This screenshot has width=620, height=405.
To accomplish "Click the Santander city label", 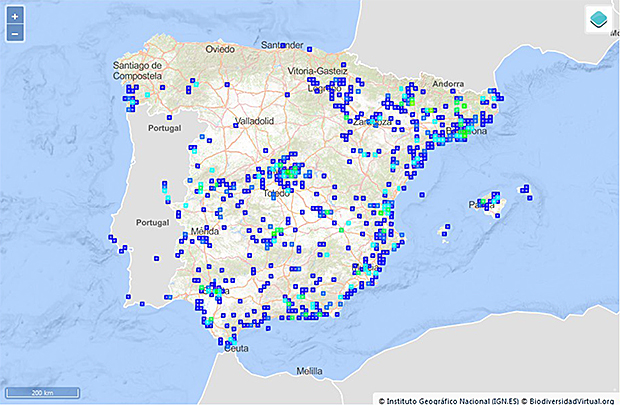I will [281, 45].
